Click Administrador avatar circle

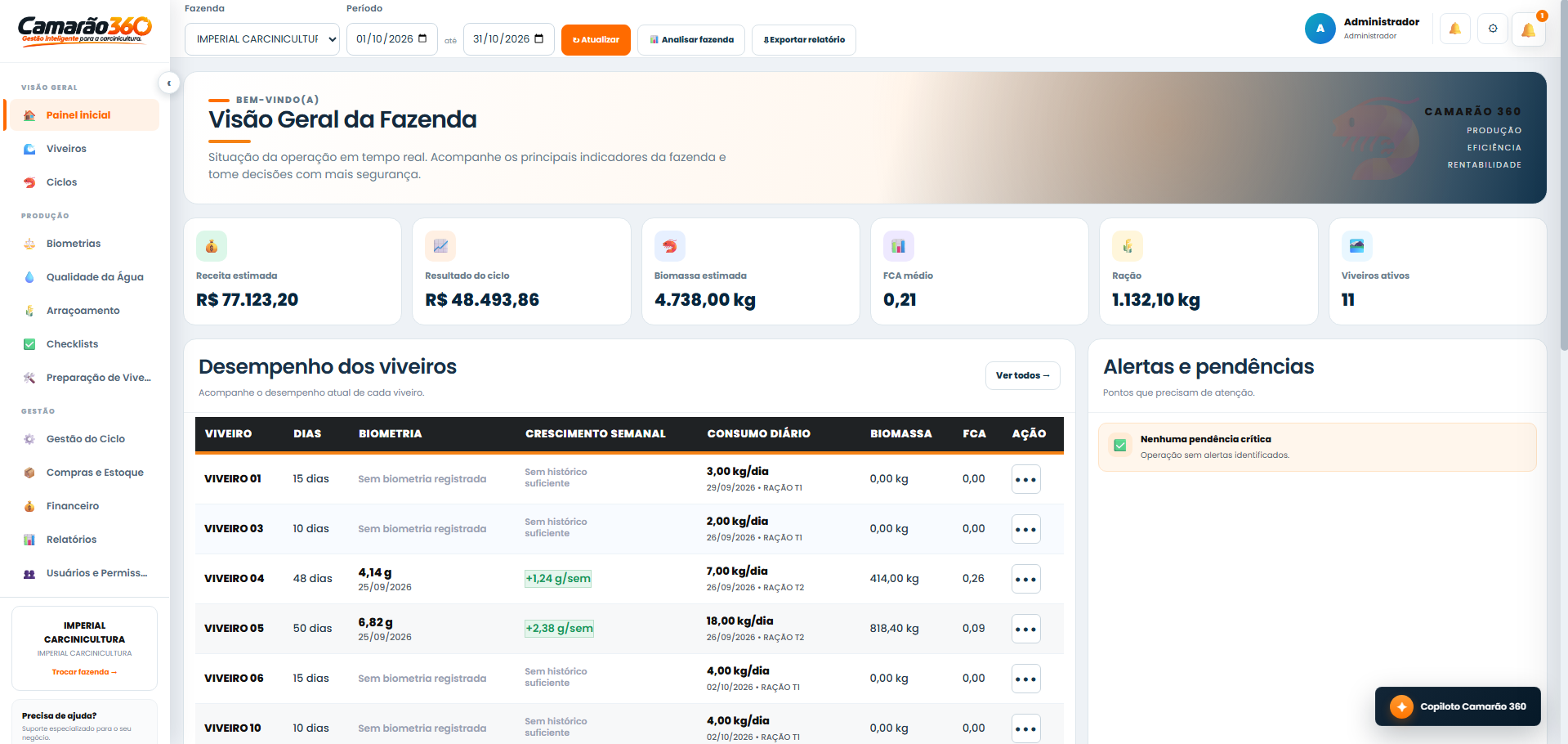click(1320, 29)
